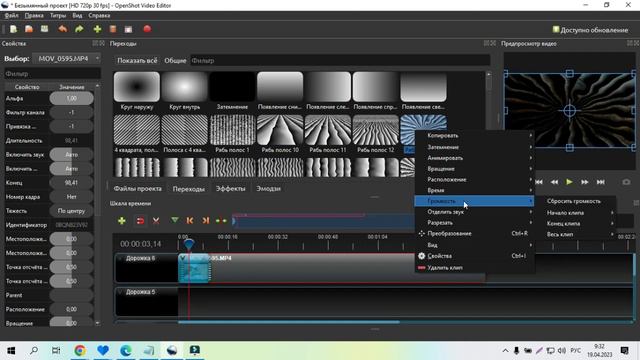The image size is (640, 360).
Task: Select the Общие transitions filter
Action: pos(175,60)
